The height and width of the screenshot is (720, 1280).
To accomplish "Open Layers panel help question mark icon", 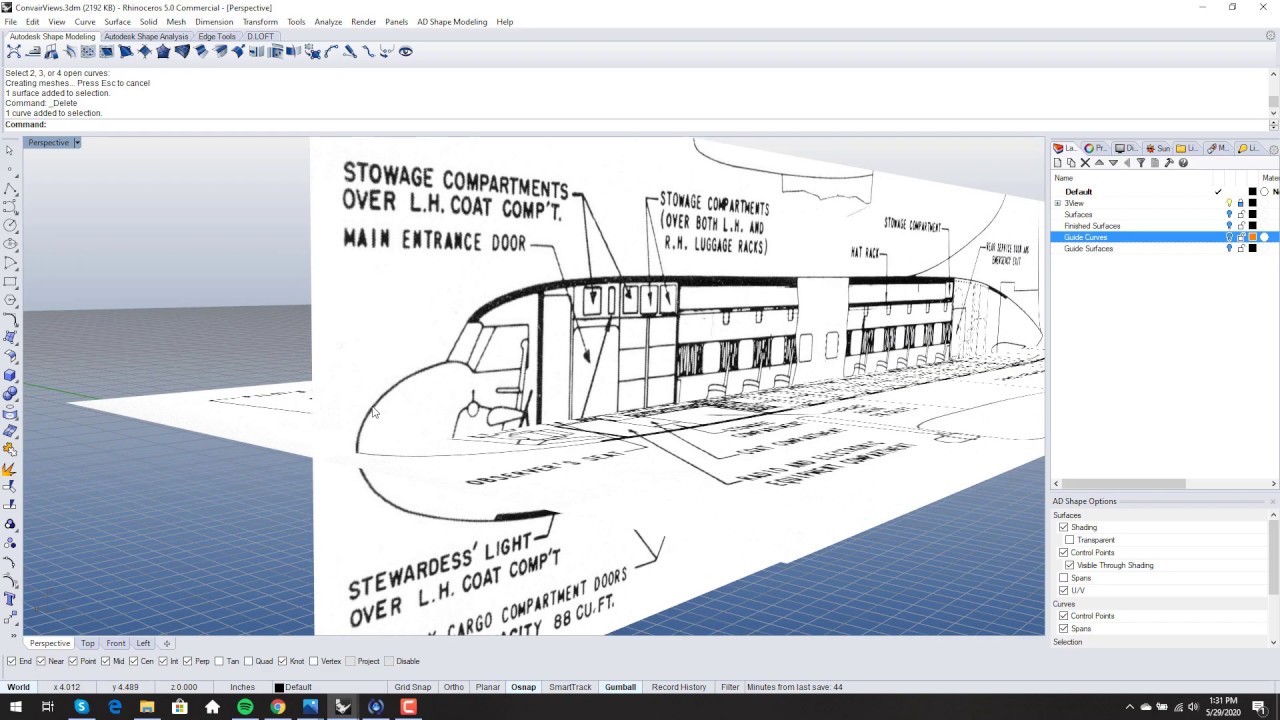I will pos(1183,163).
